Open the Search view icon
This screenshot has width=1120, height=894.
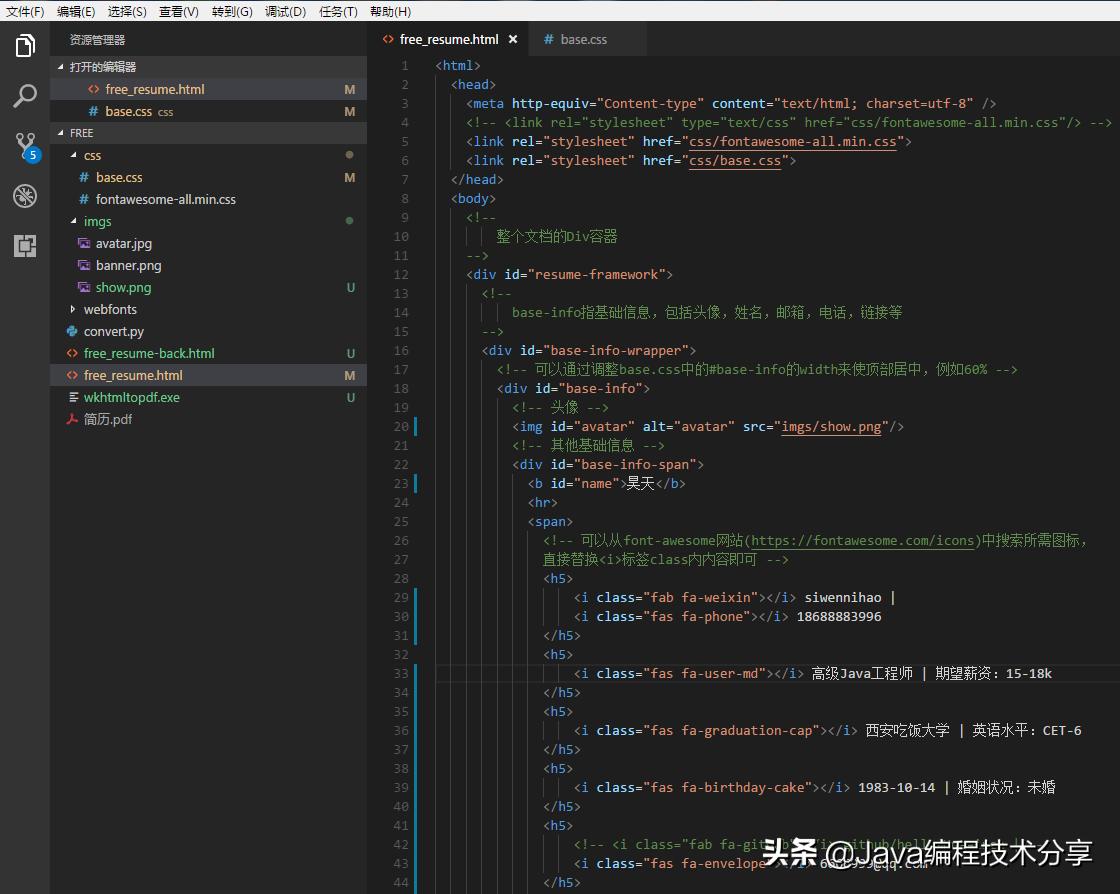click(x=25, y=96)
